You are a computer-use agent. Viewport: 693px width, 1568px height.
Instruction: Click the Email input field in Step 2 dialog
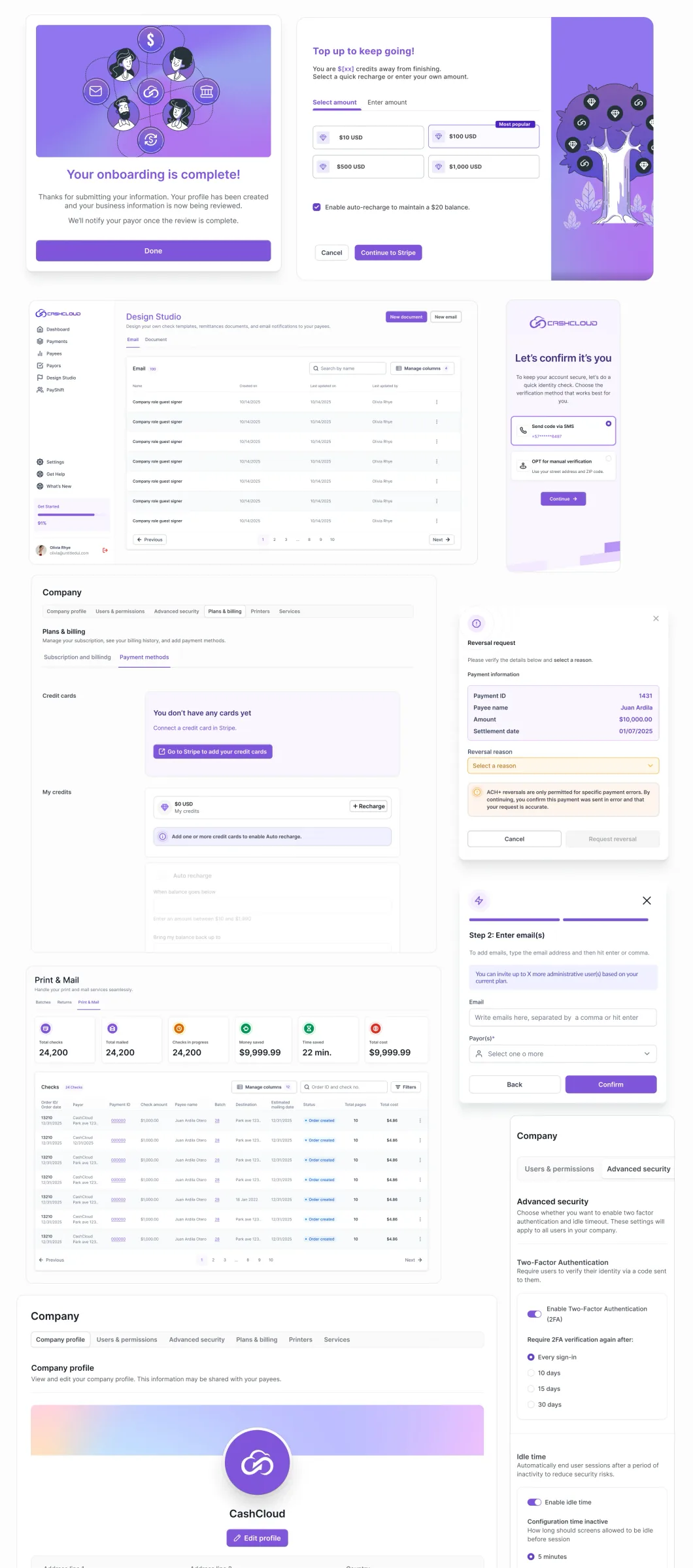coord(563,1017)
